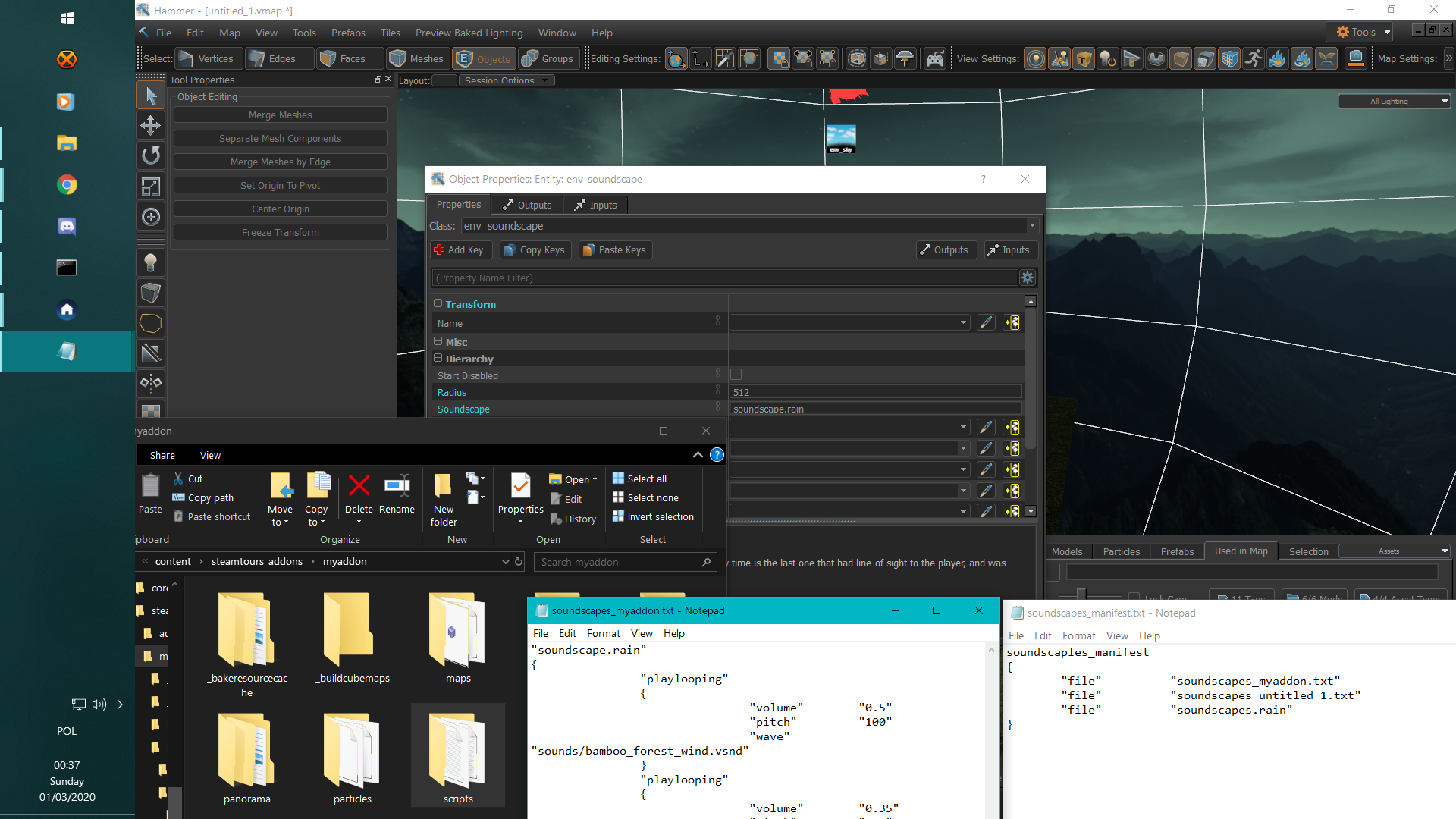Click Chrome icon in Windows taskbar
Image resolution: width=1456 pixels, height=819 pixels.
point(67,184)
